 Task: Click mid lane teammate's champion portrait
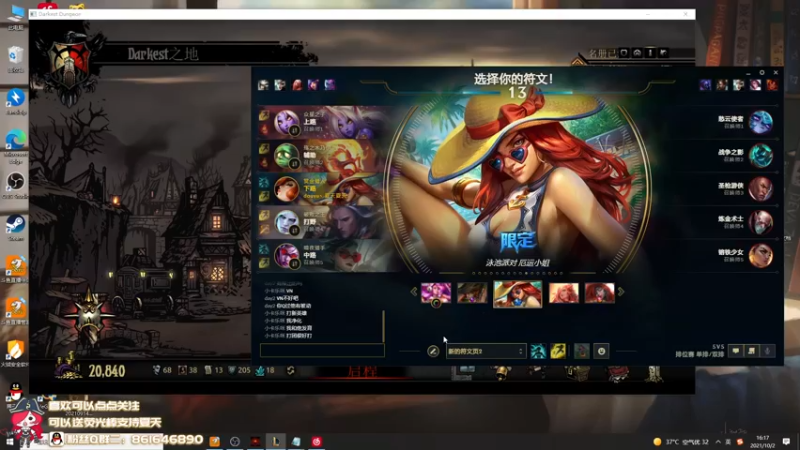pos(286,256)
